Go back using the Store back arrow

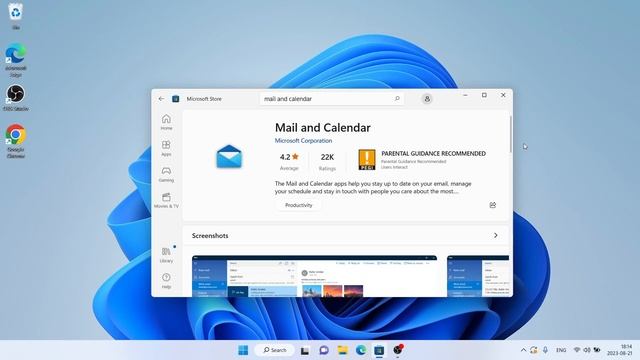[161, 99]
